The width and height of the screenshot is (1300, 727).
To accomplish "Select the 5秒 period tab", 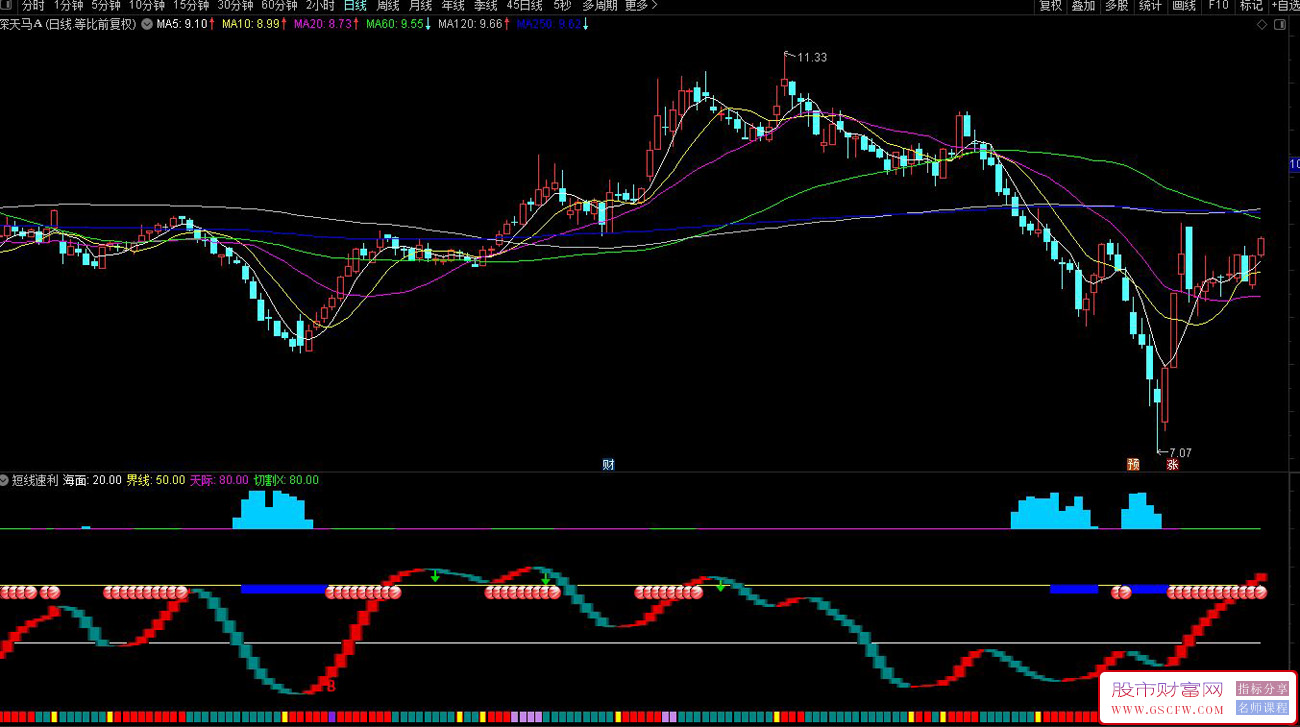I will [x=562, y=6].
